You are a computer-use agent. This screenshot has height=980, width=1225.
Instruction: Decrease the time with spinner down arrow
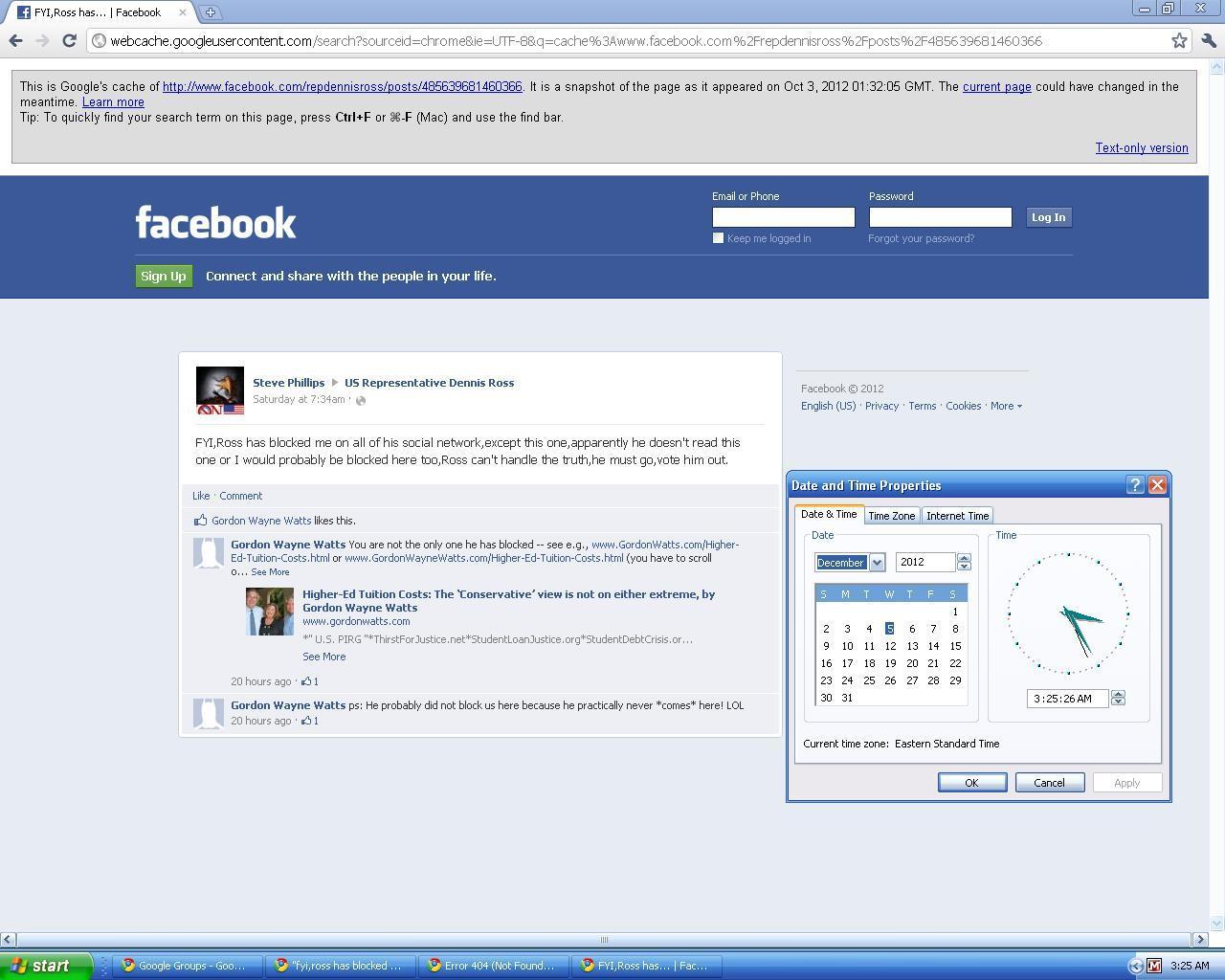[x=1118, y=702]
